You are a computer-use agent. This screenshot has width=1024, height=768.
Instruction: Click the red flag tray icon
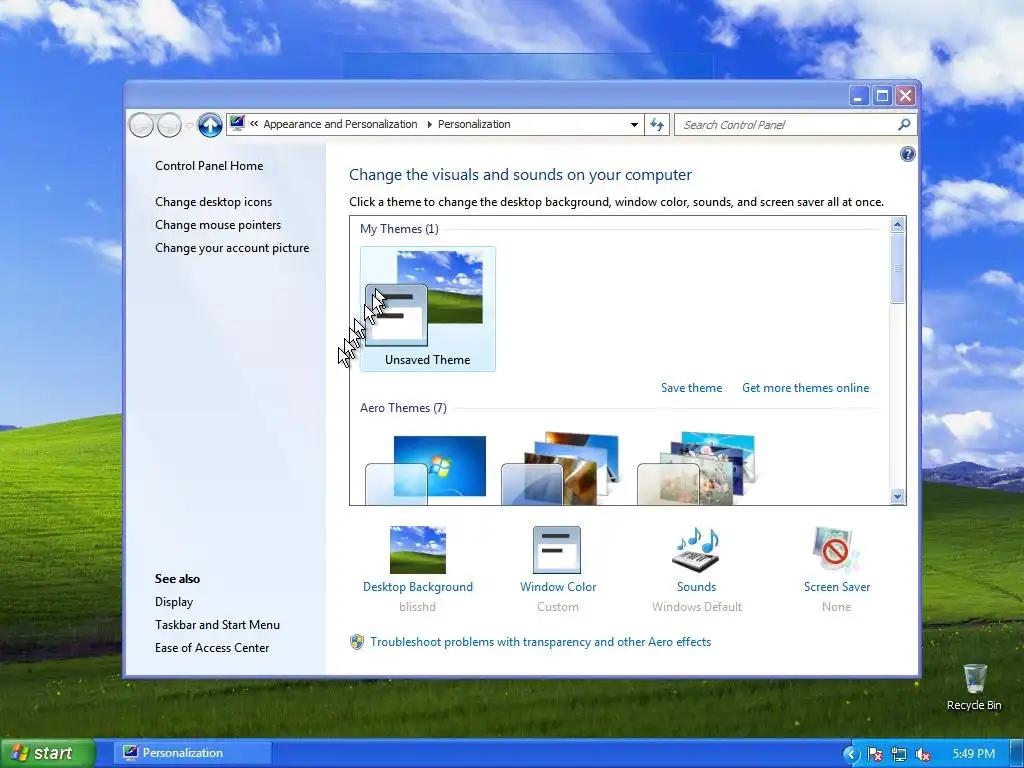(x=874, y=754)
